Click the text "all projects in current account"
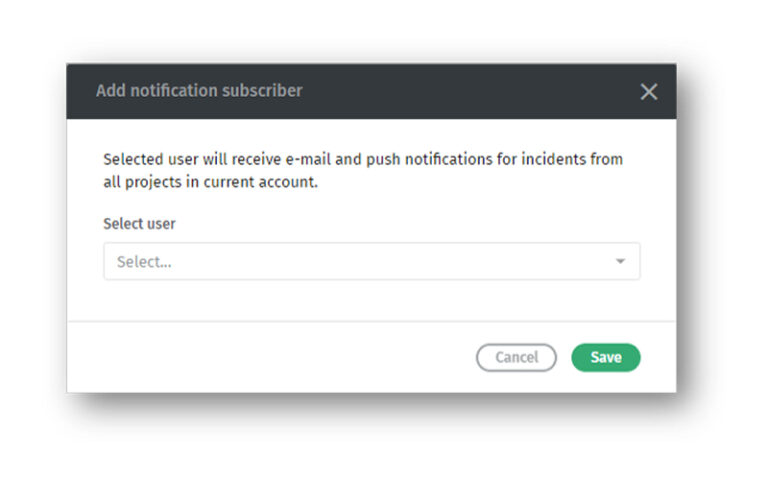 pyautogui.click(x=210, y=183)
